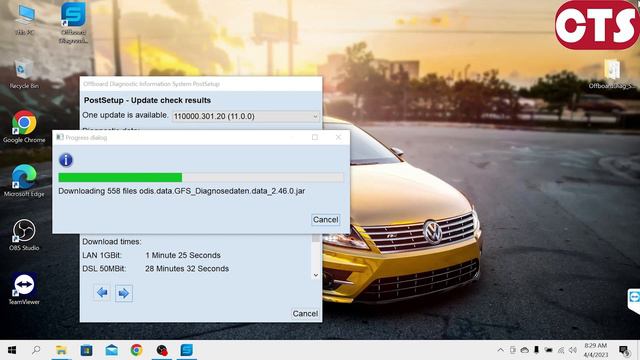Click the blue info icon in Progress dialog
The image size is (640, 360).
tap(66, 160)
